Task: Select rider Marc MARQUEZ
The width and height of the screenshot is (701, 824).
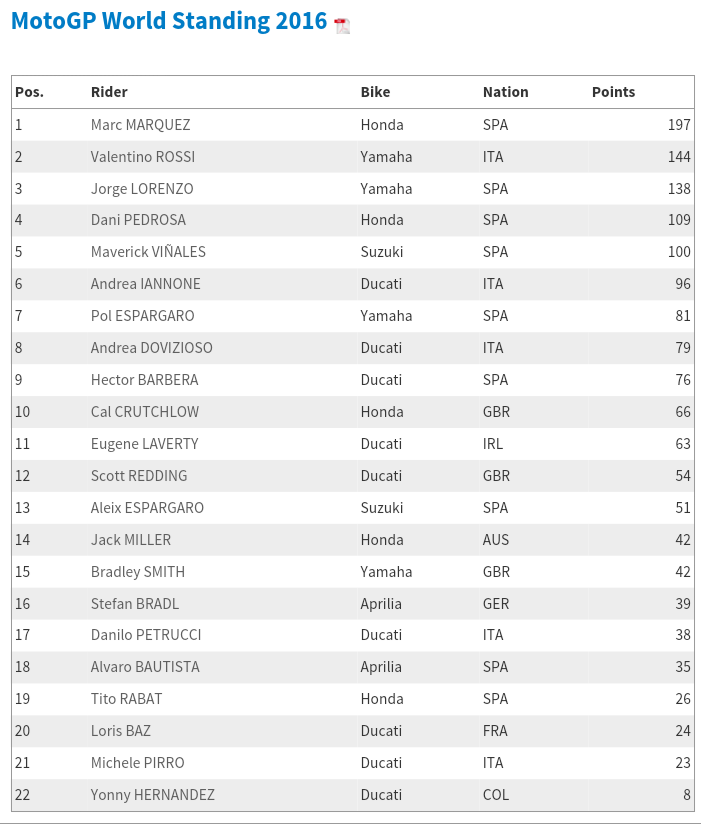Action: tap(140, 125)
